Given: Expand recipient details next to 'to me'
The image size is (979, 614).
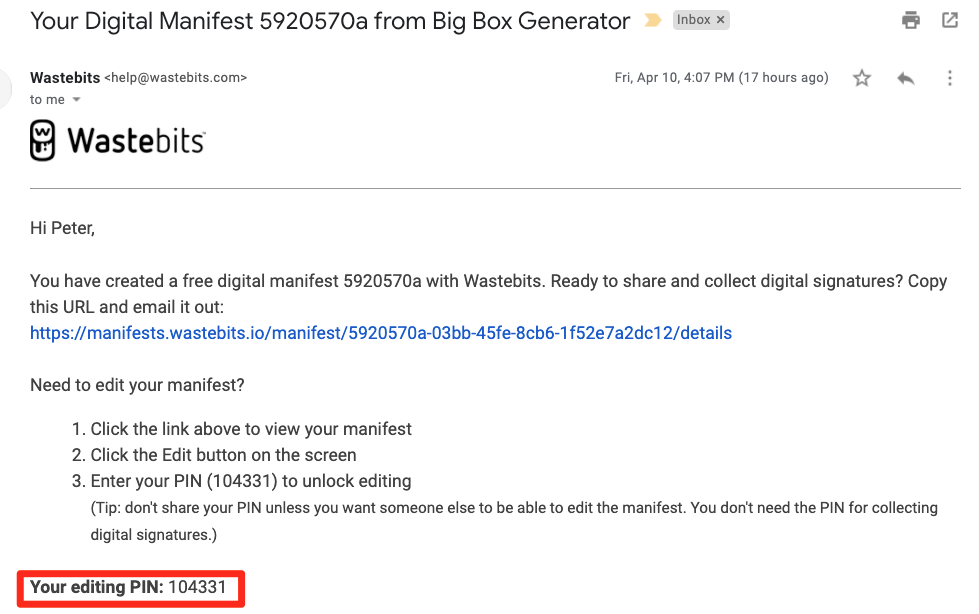Looking at the screenshot, I should 76,100.
